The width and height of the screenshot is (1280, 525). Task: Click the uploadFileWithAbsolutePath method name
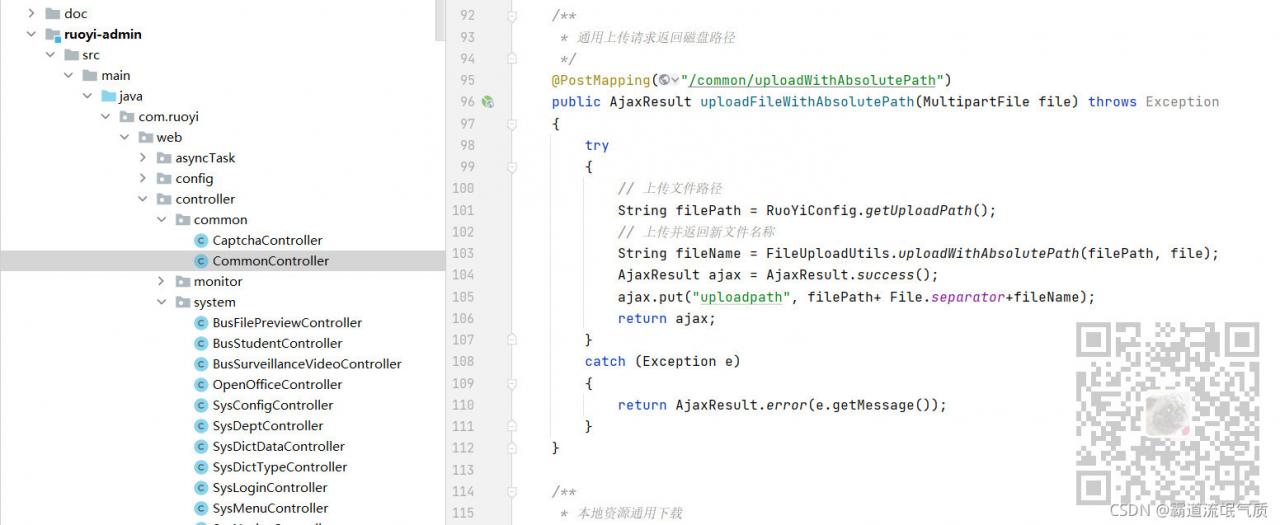[x=807, y=102]
